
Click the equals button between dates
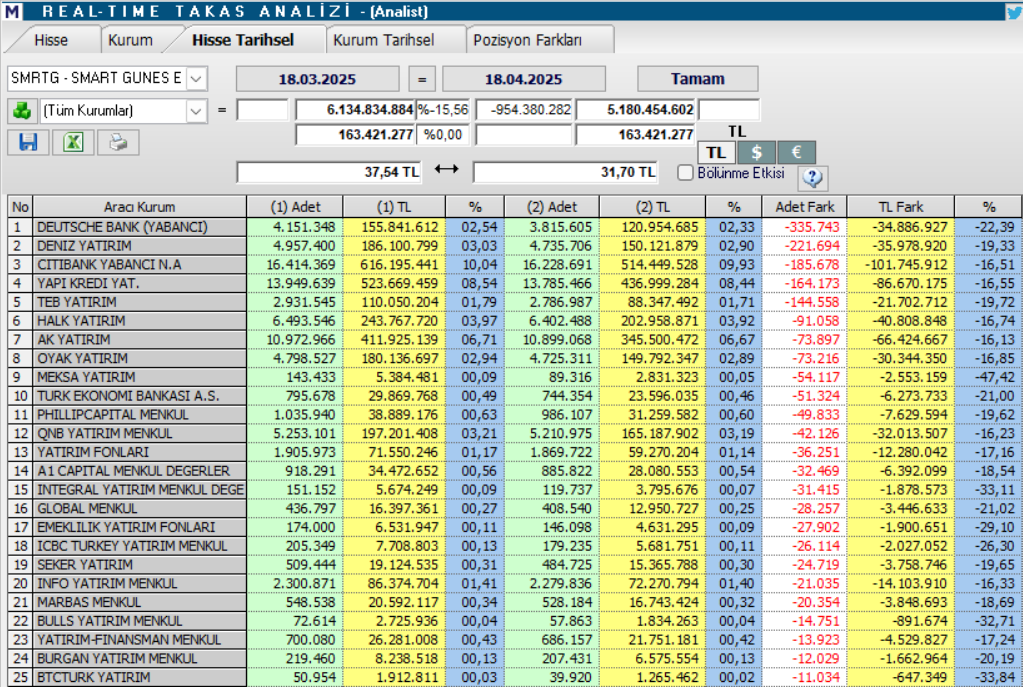tap(422, 79)
